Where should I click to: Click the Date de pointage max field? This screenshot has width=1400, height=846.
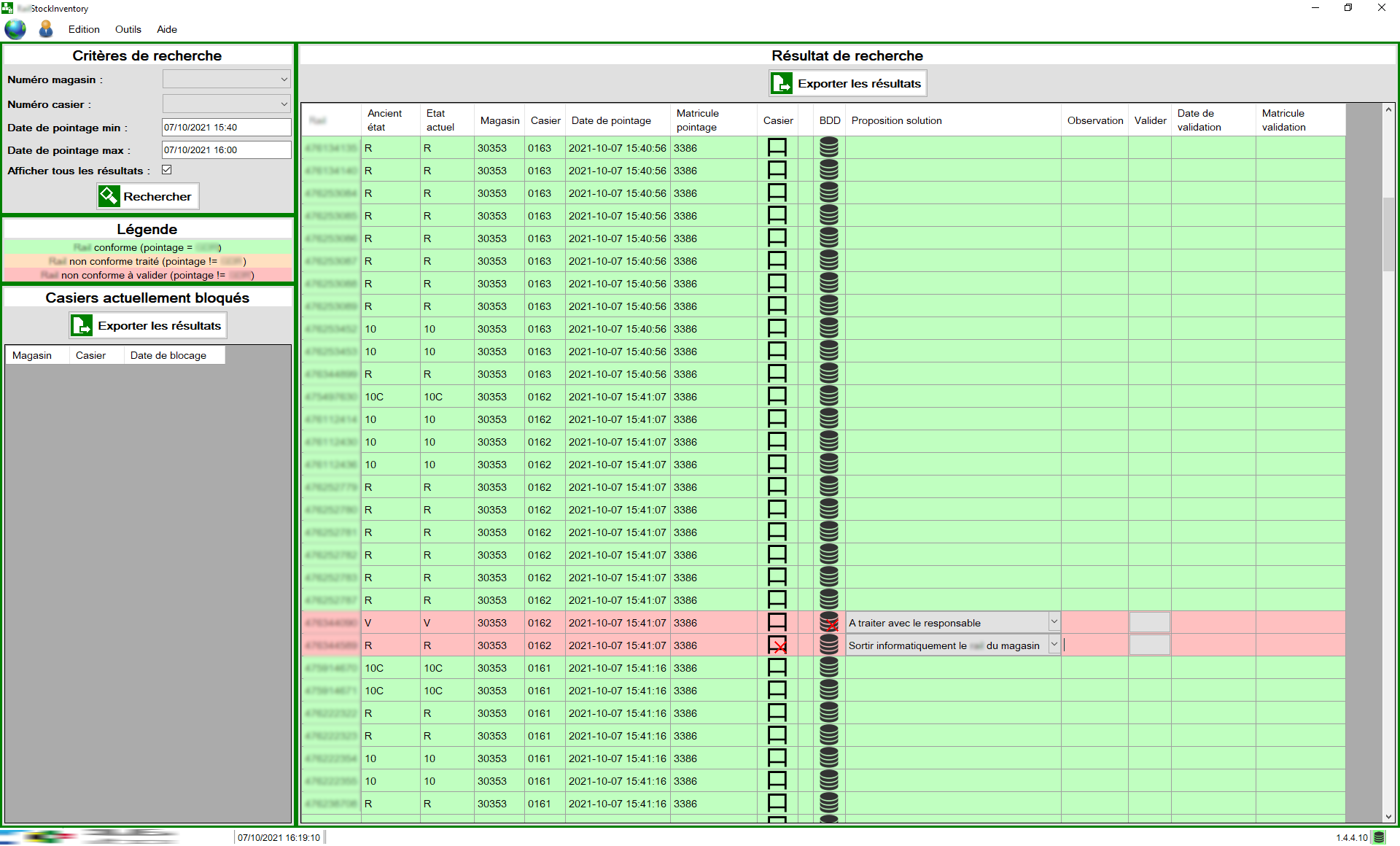pos(226,150)
